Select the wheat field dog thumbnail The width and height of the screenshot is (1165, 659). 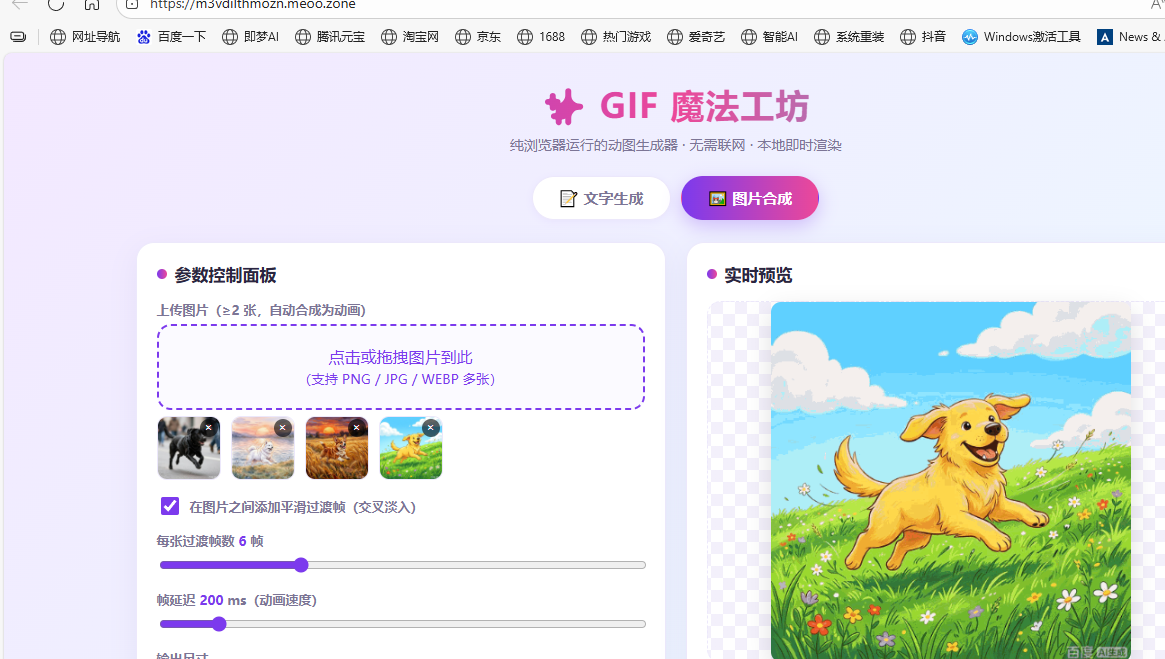click(337, 448)
